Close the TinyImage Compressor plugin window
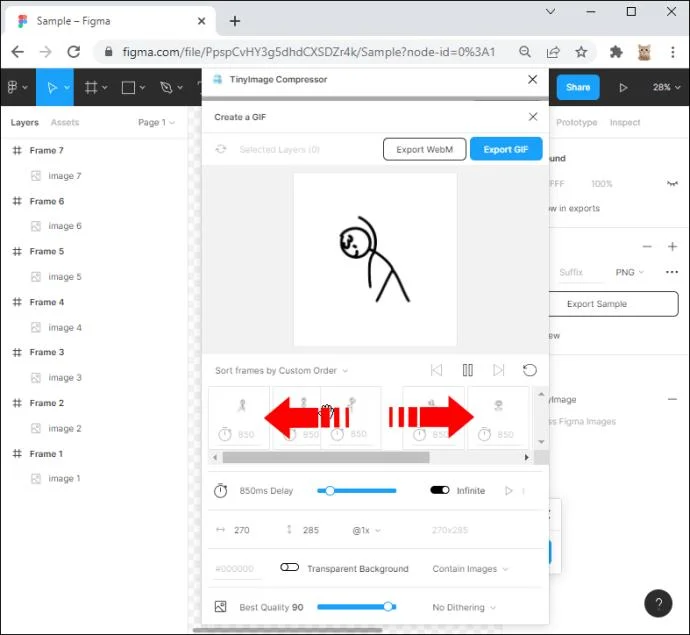Viewport: 690px width, 635px height. (532, 79)
